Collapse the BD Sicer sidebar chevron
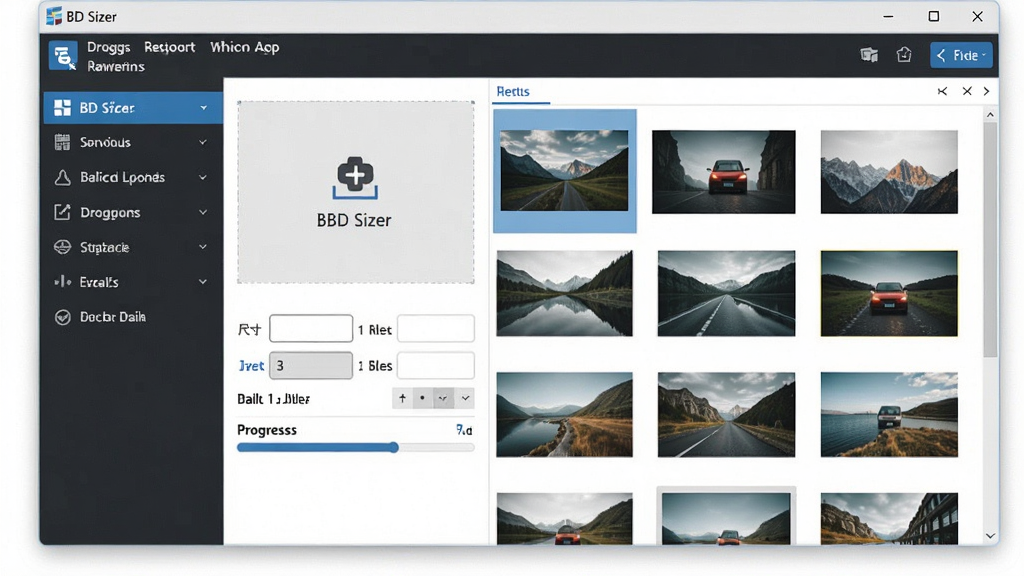This screenshot has height=576, width=1024. point(203,108)
